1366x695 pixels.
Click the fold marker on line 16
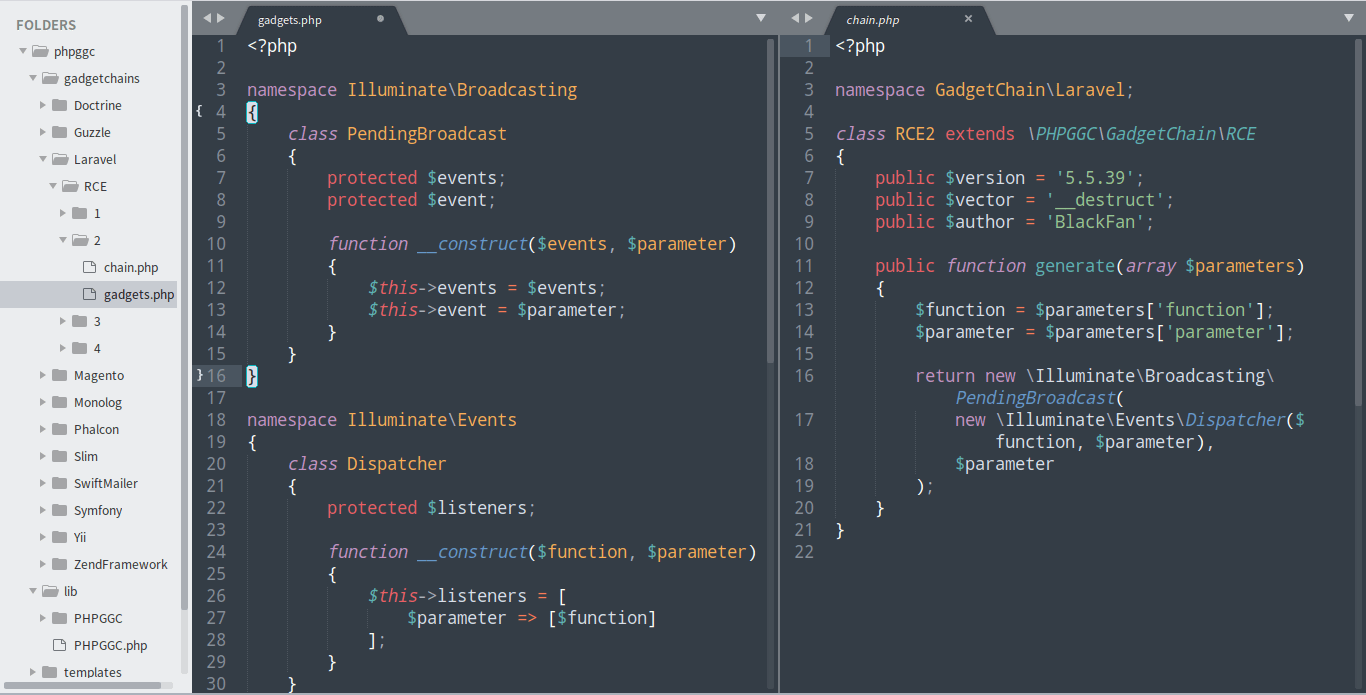(199, 375)
